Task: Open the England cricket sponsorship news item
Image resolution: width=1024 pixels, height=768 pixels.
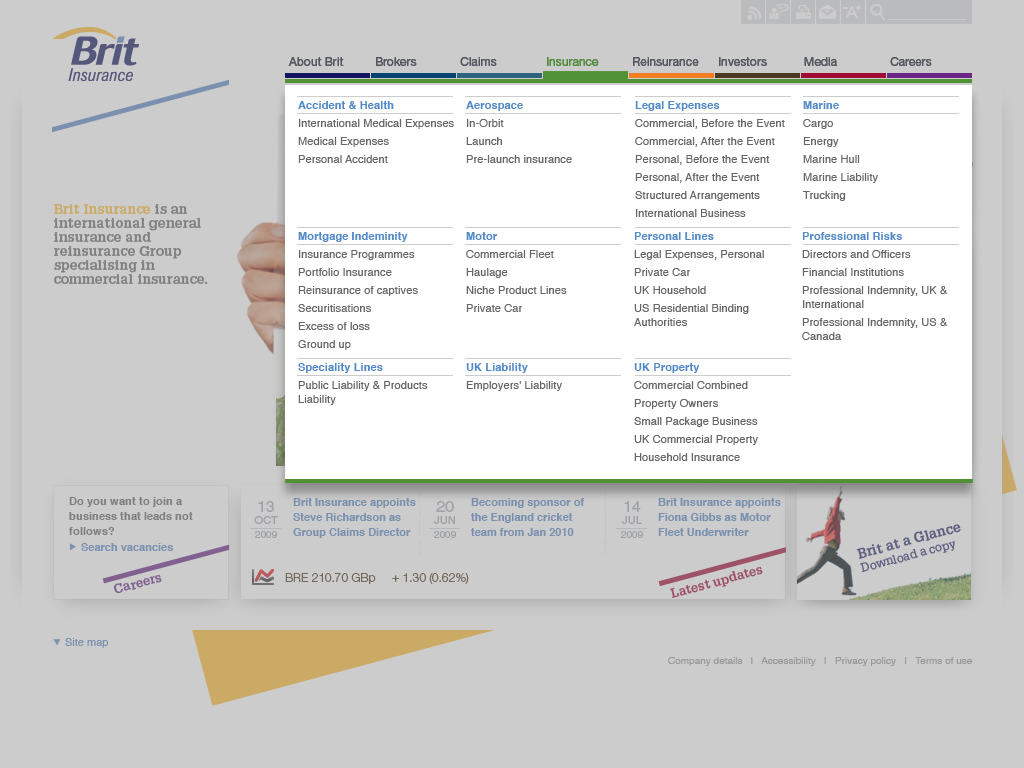Action: click(527, 517)
